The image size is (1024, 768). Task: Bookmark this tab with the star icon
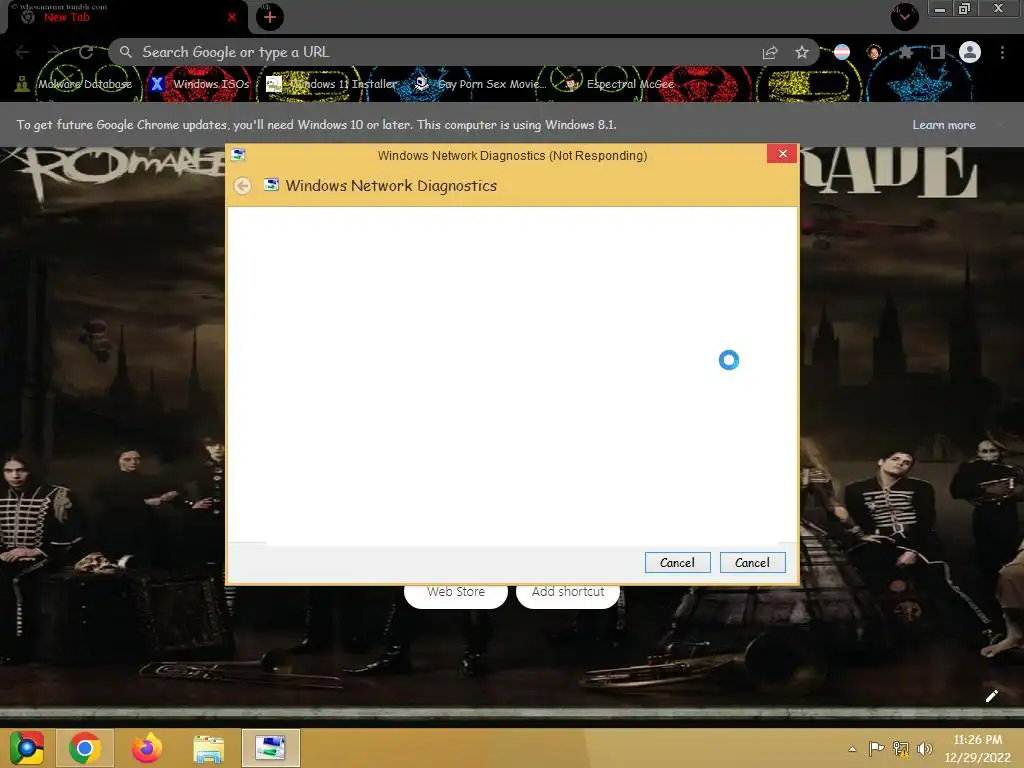tap(802, 52)
